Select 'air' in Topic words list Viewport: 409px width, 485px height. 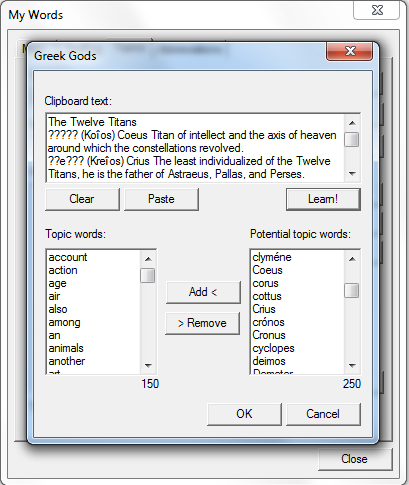tap(93, 296)
